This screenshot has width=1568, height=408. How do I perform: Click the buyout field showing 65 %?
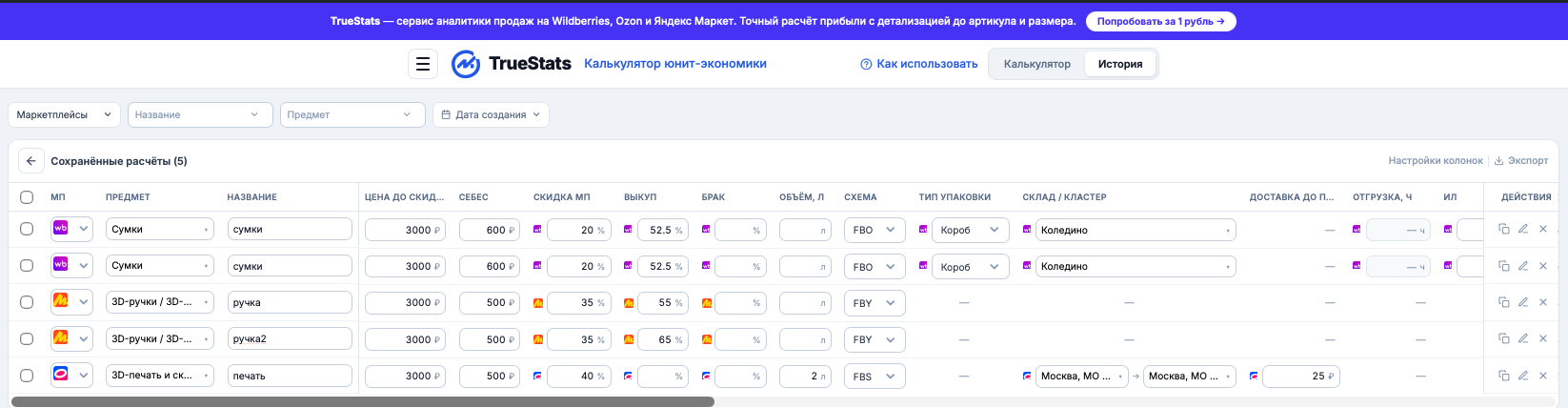(663, 338)
